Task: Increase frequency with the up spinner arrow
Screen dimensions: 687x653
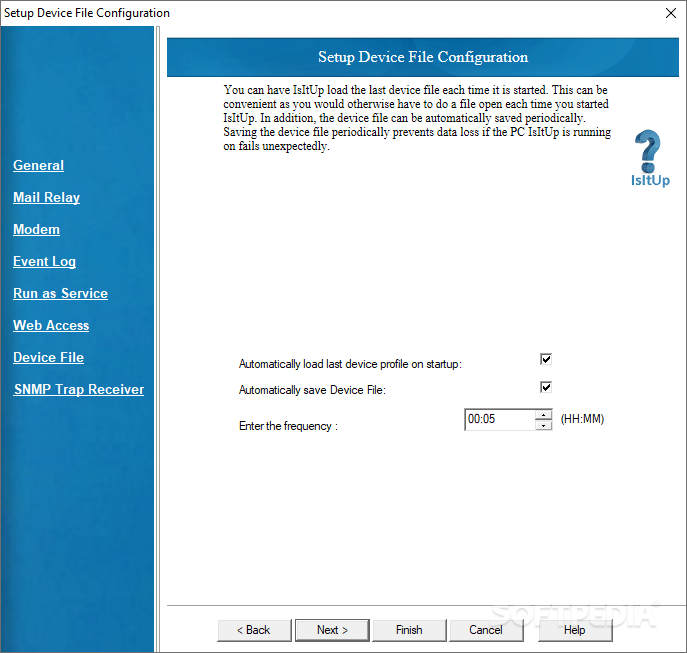Action: point(543,415)
